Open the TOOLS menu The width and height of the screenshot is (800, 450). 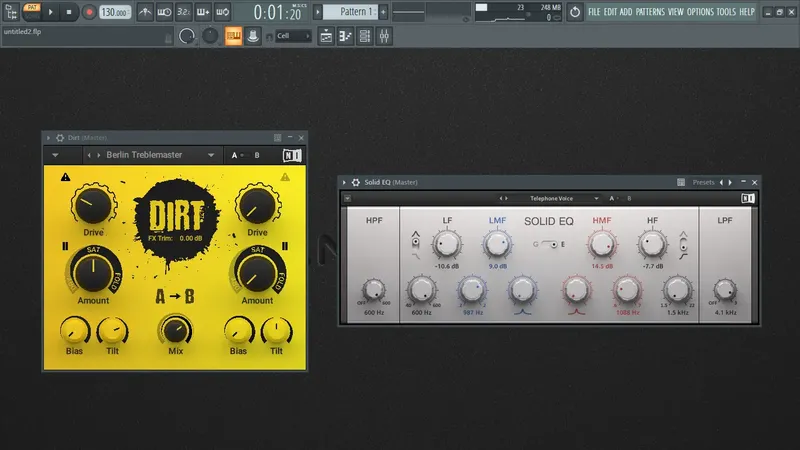point(726,12)
